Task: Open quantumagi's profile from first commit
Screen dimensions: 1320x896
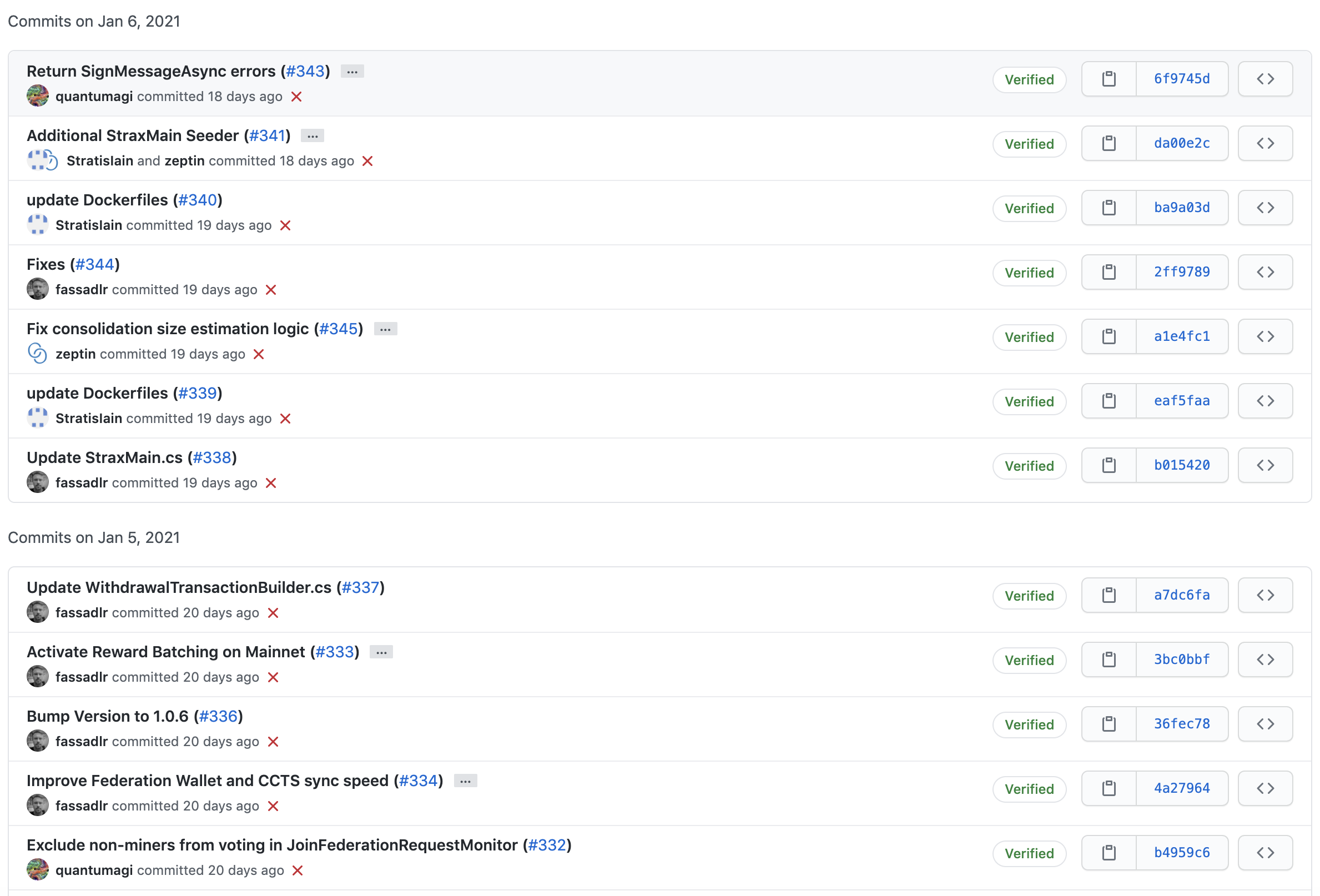Action: (94, 97)
